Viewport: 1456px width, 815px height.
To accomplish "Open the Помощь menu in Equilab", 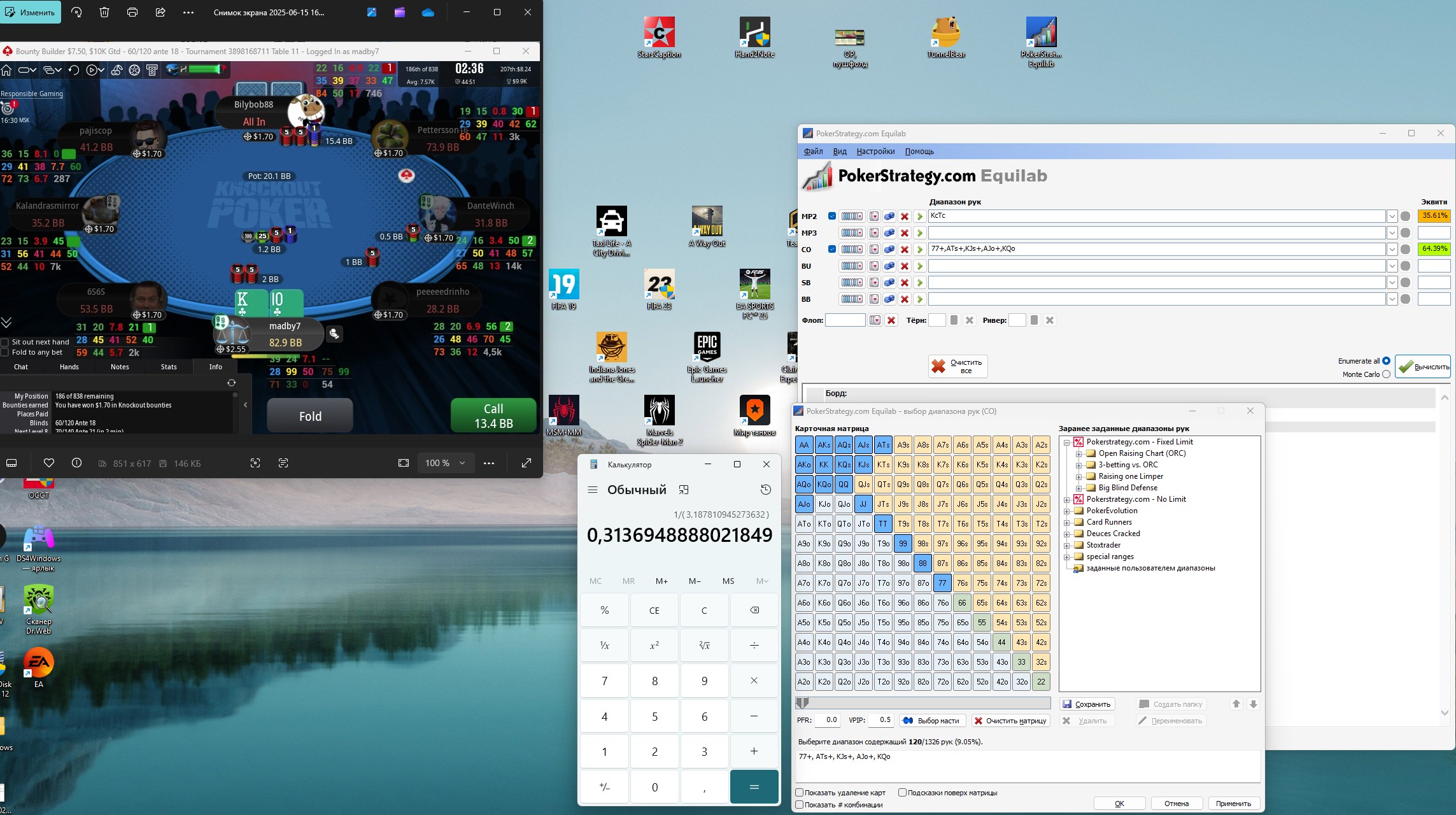I will [919, 152].
